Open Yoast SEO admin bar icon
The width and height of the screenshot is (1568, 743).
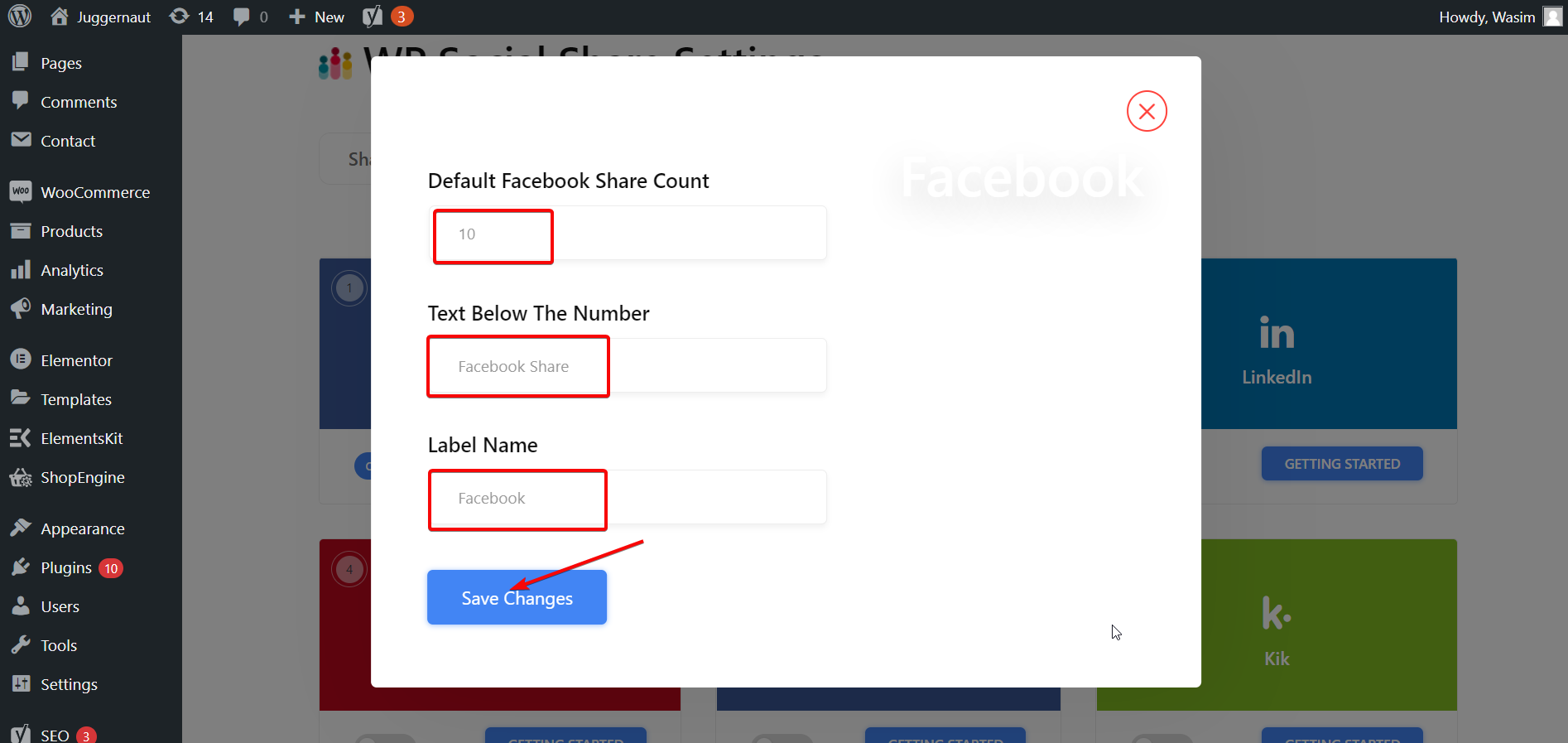point(388,17)
